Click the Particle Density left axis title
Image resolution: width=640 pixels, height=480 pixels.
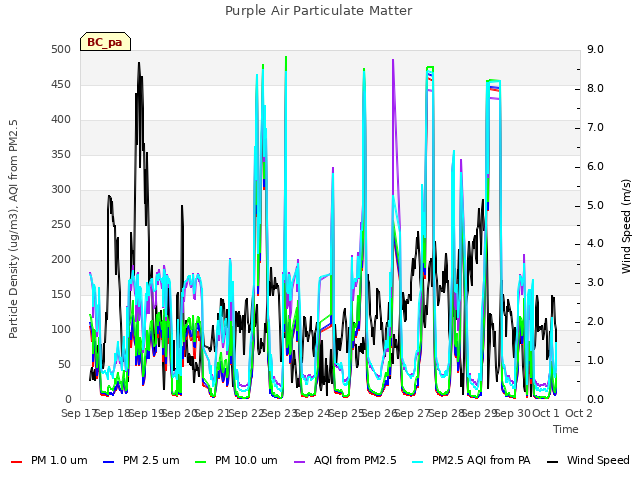(x=13, y=229)
